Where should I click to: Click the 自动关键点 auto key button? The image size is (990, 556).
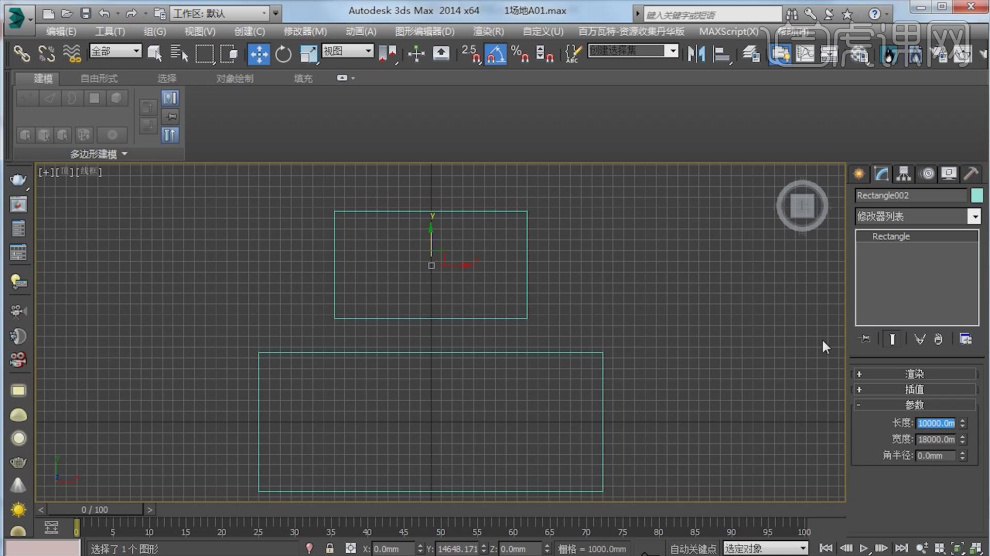(692, 548)
